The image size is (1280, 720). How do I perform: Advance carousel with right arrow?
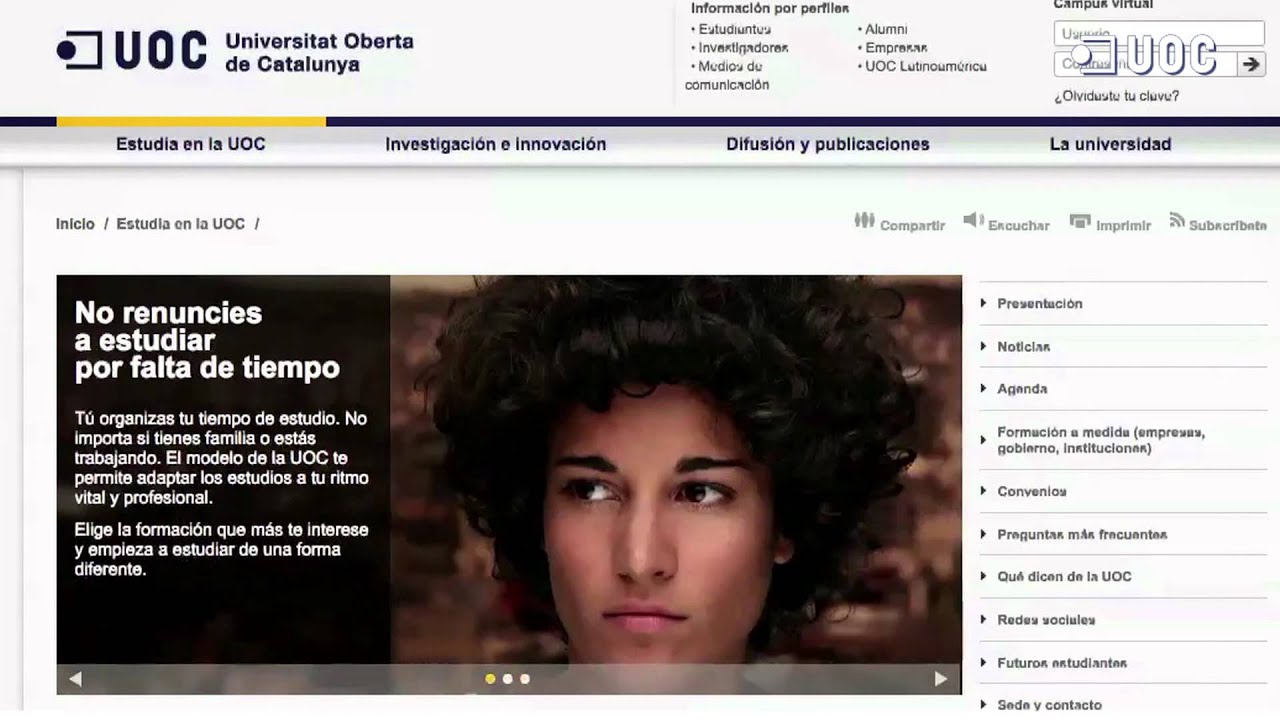pyautogui.click(x=940, y=679)
